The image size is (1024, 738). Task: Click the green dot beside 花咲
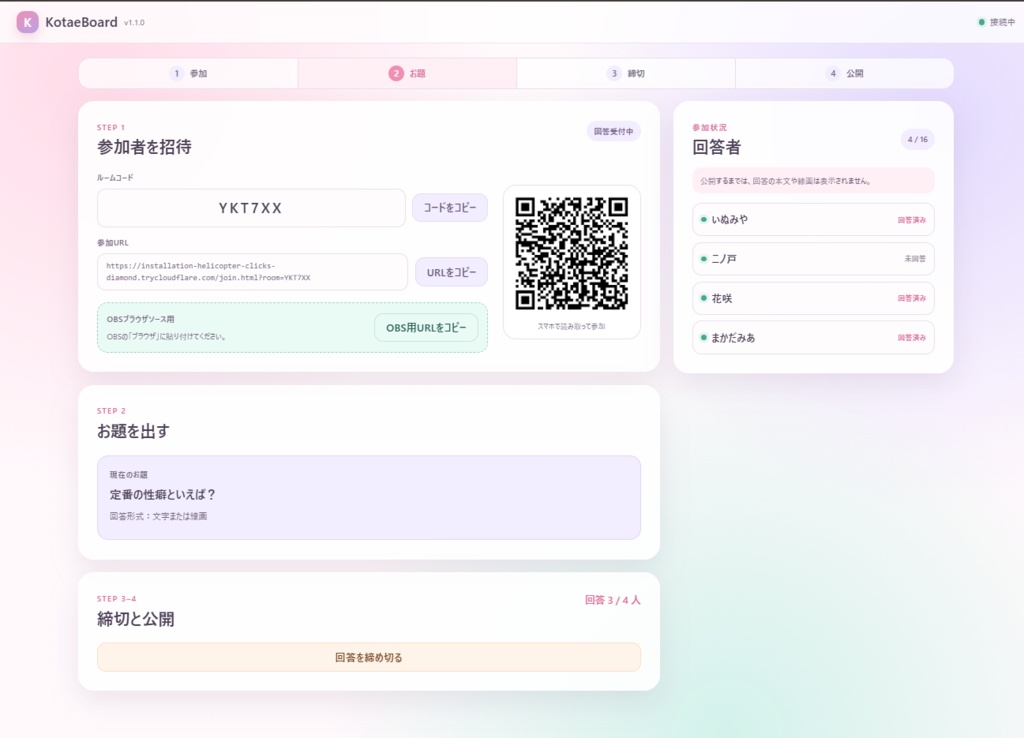(703, 298)
